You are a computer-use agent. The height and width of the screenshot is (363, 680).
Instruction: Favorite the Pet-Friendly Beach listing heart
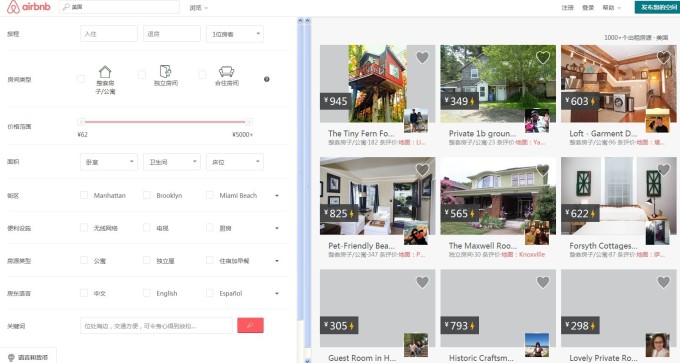[422, 170]
